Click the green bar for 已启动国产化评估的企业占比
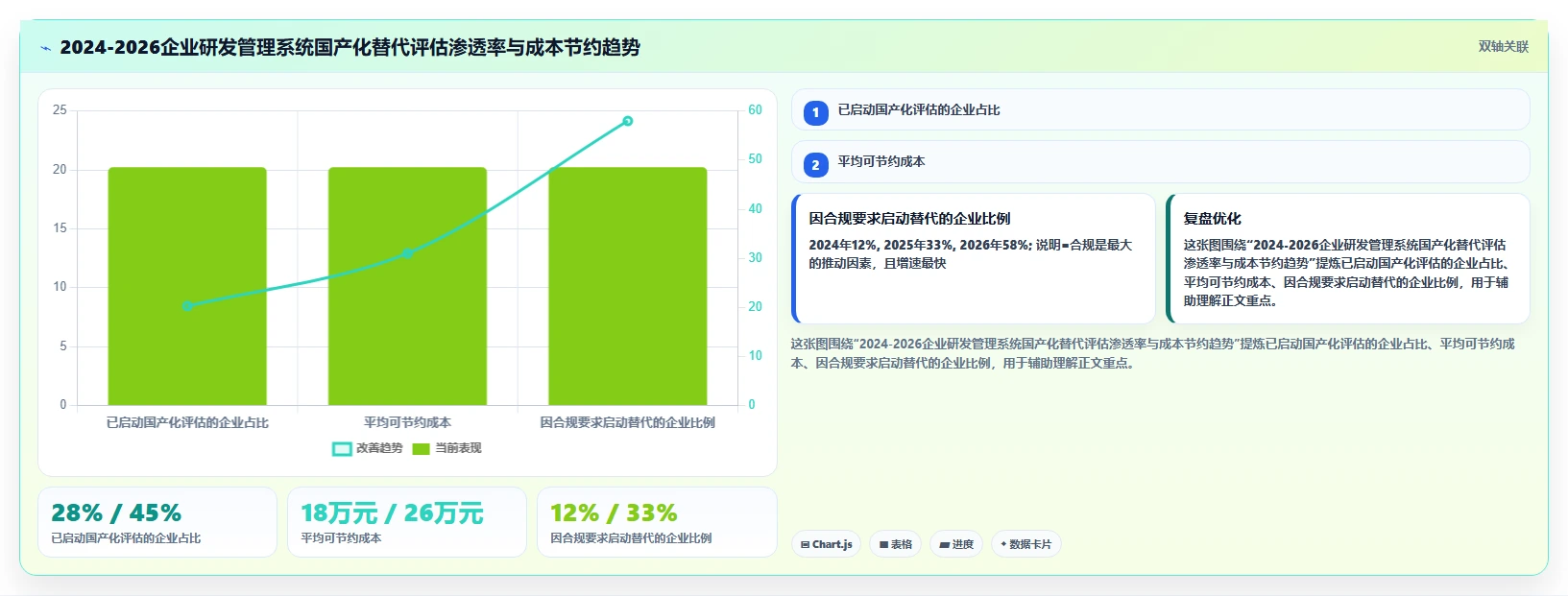 (x=187, y=286)
